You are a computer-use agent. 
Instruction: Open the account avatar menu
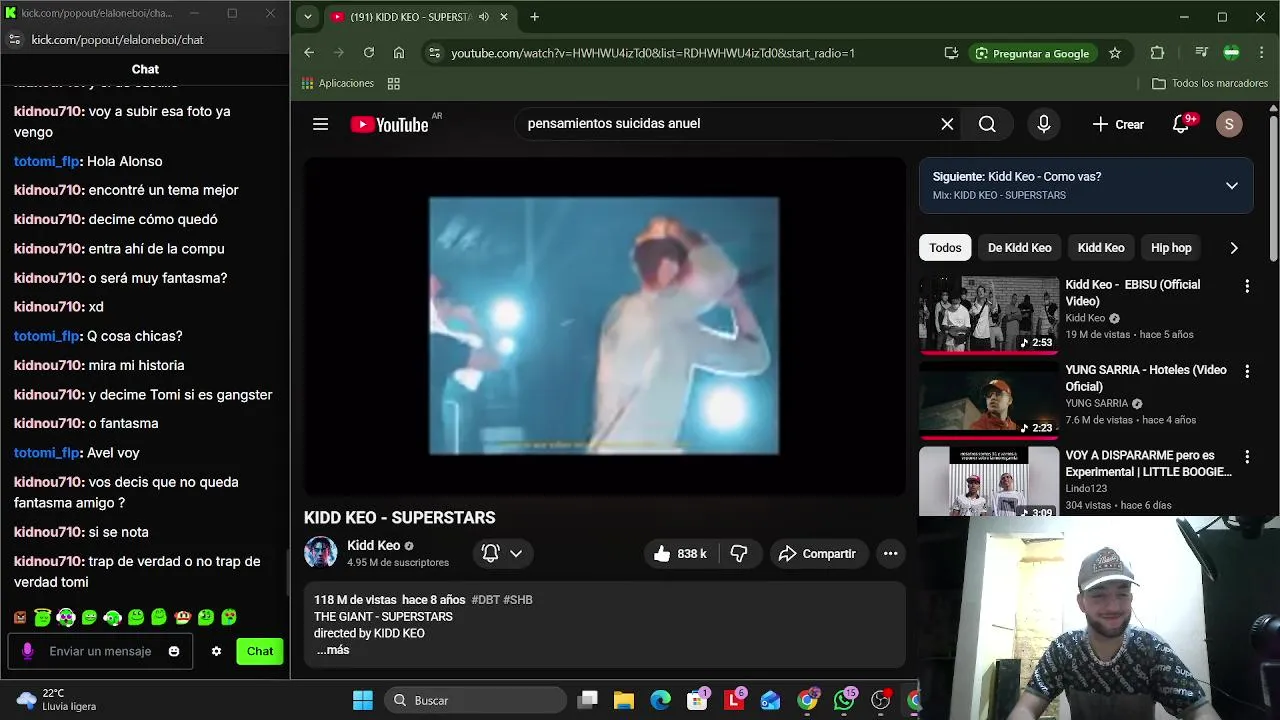click(x=1229, y=124)
